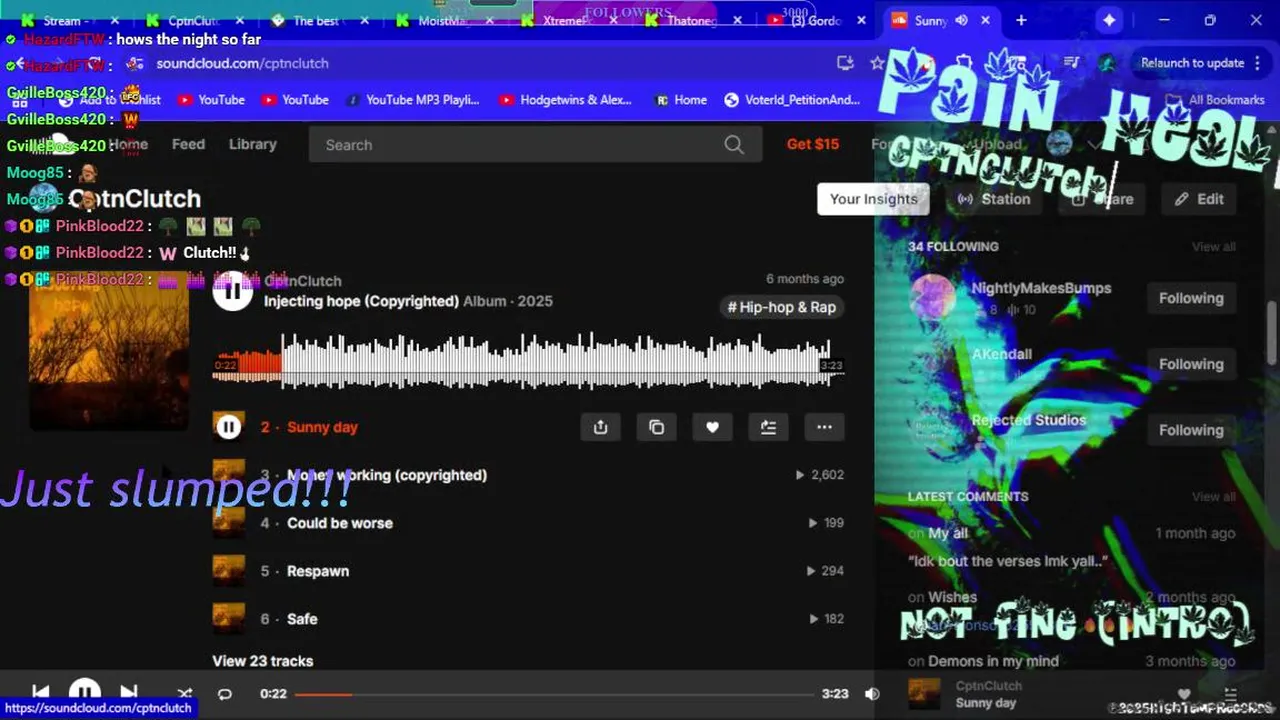Open the Chrome profile avatar
This screenshot has width=1280, height=720.
click(x=1107, y=63)
